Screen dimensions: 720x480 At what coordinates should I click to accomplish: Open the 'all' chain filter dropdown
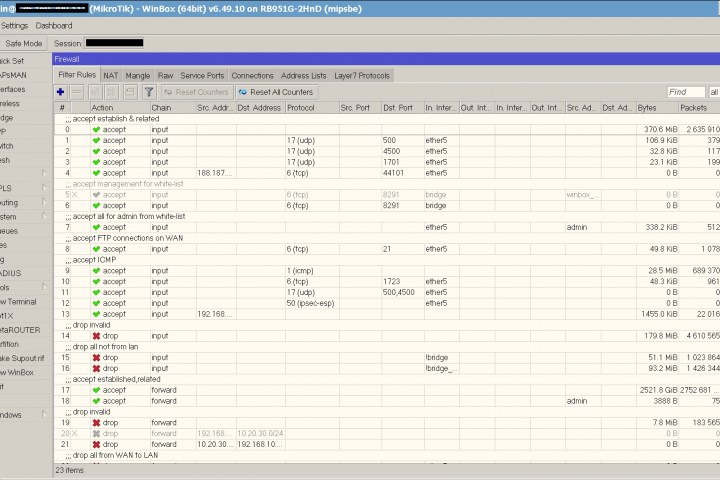(x=714, y=92)
